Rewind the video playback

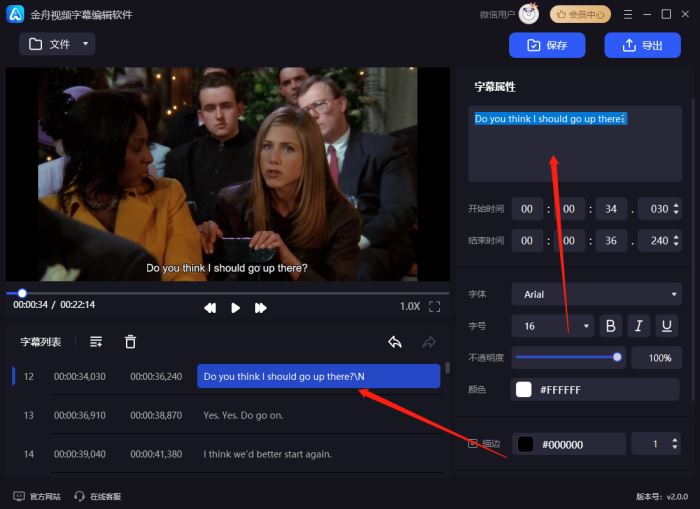[x=210, y=308]
